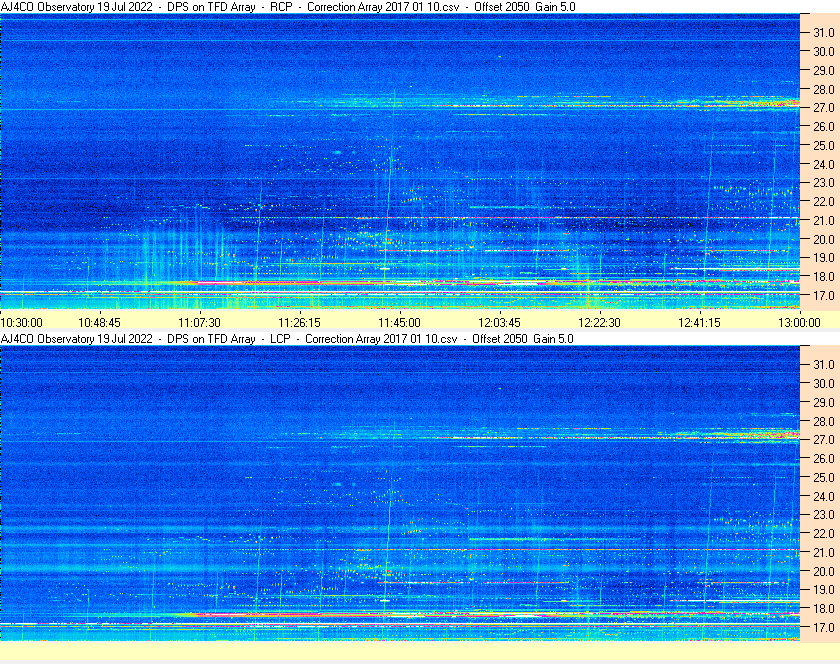Click 31.0 MHz label on RCP panel

point(823,32)
